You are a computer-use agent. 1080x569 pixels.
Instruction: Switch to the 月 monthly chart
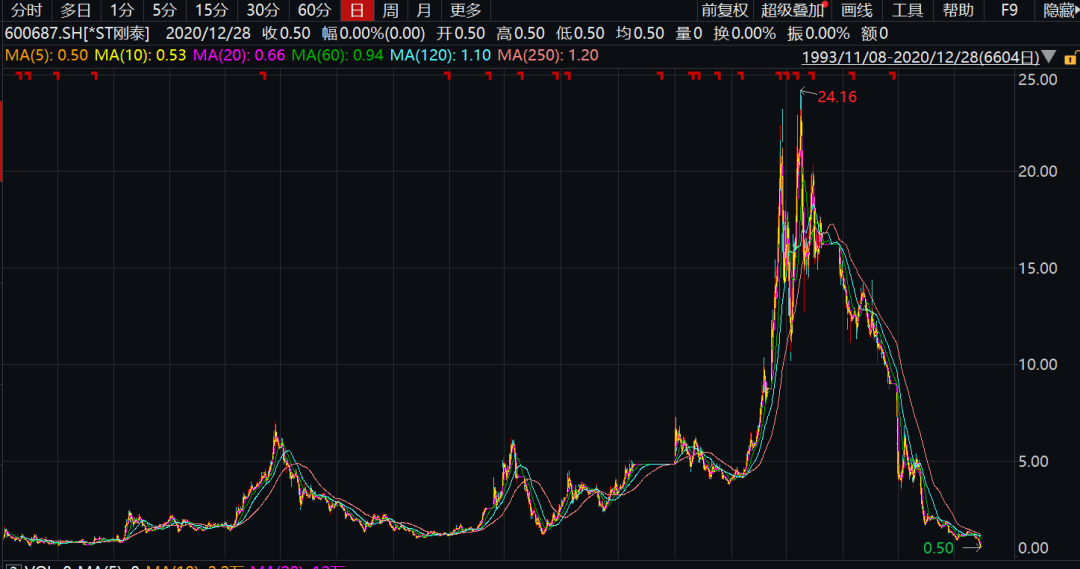(x=424, y=10)
